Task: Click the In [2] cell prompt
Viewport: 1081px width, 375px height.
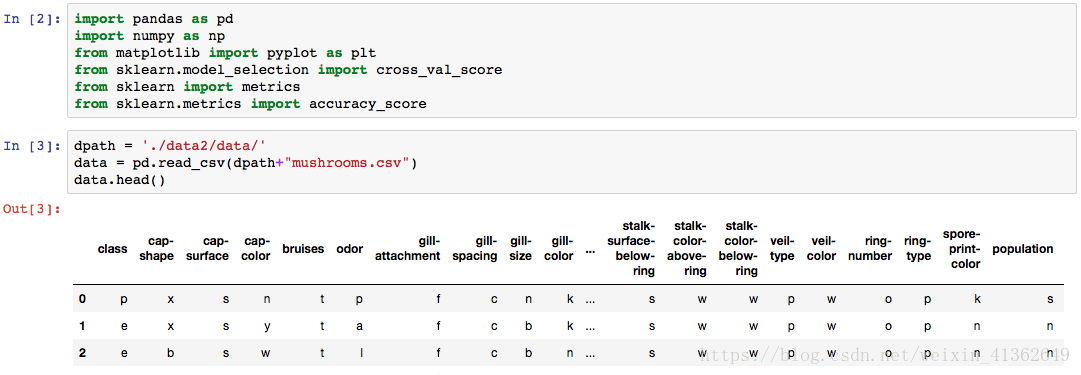Action: coord(32,19)
